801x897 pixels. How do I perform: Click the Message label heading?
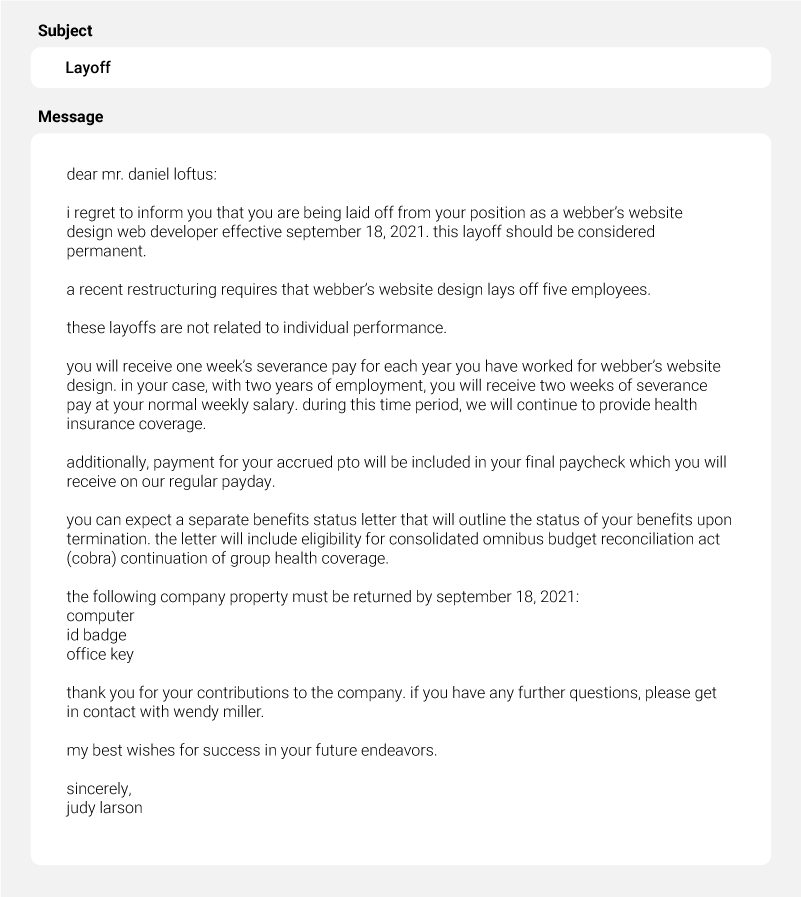70,117
